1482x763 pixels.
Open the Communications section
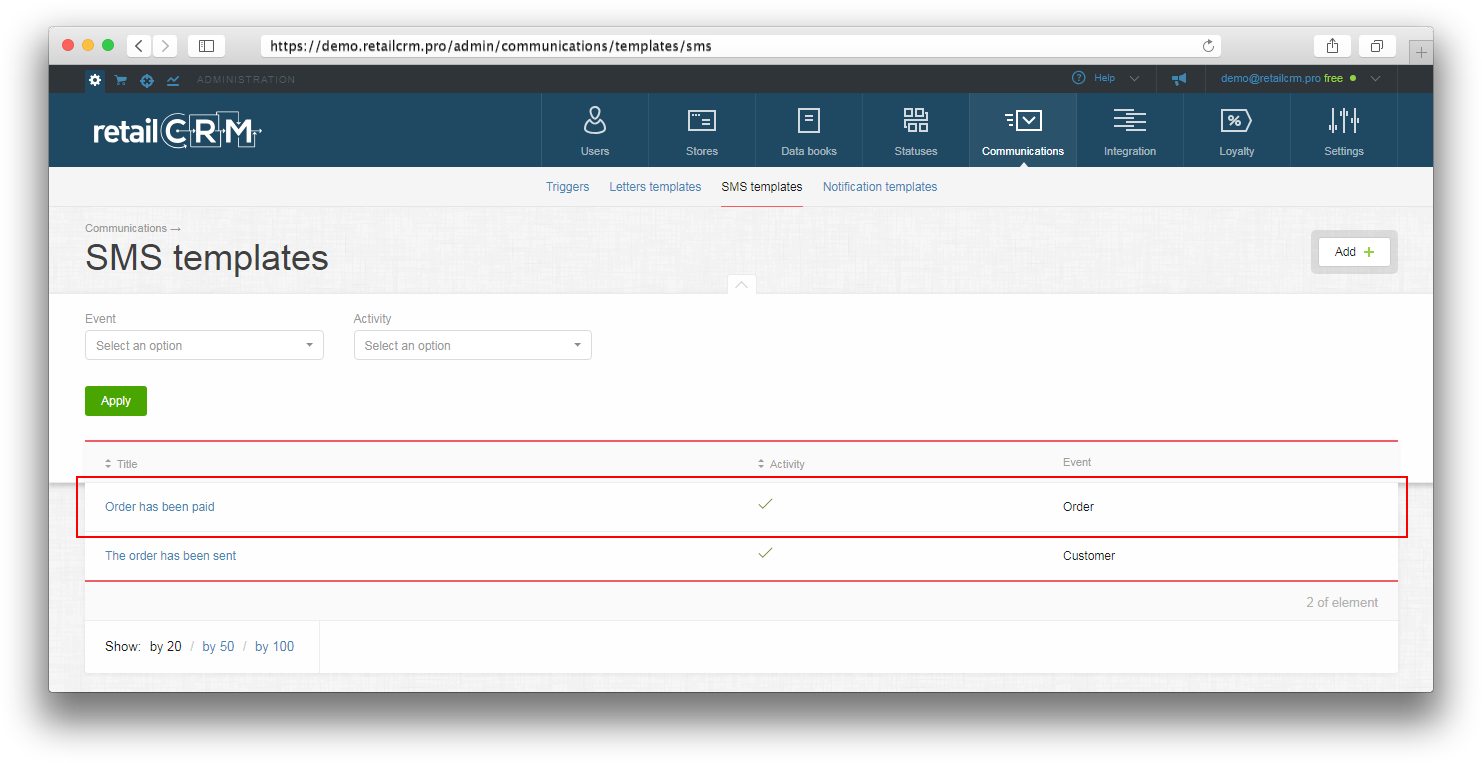click(1023, 130)
